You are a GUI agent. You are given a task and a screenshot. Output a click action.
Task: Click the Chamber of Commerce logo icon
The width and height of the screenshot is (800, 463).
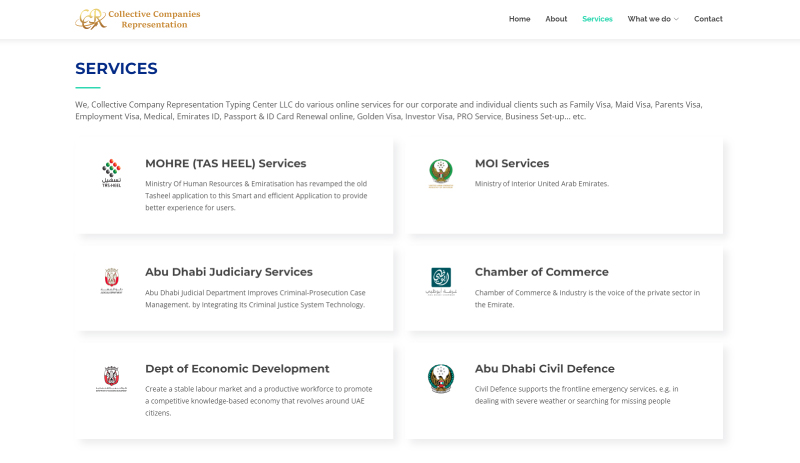(x=441, y=281)
